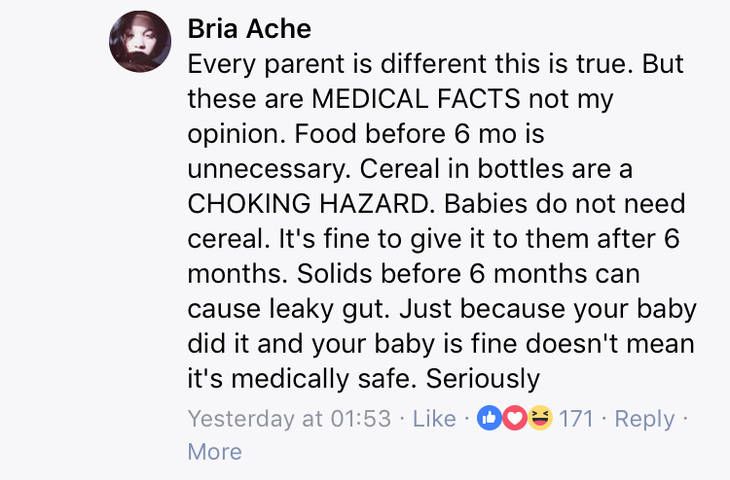Click the laughing face reaction icon
Image resolution: width=730 pixels, height=480 pixels.
tap(538, 418)
